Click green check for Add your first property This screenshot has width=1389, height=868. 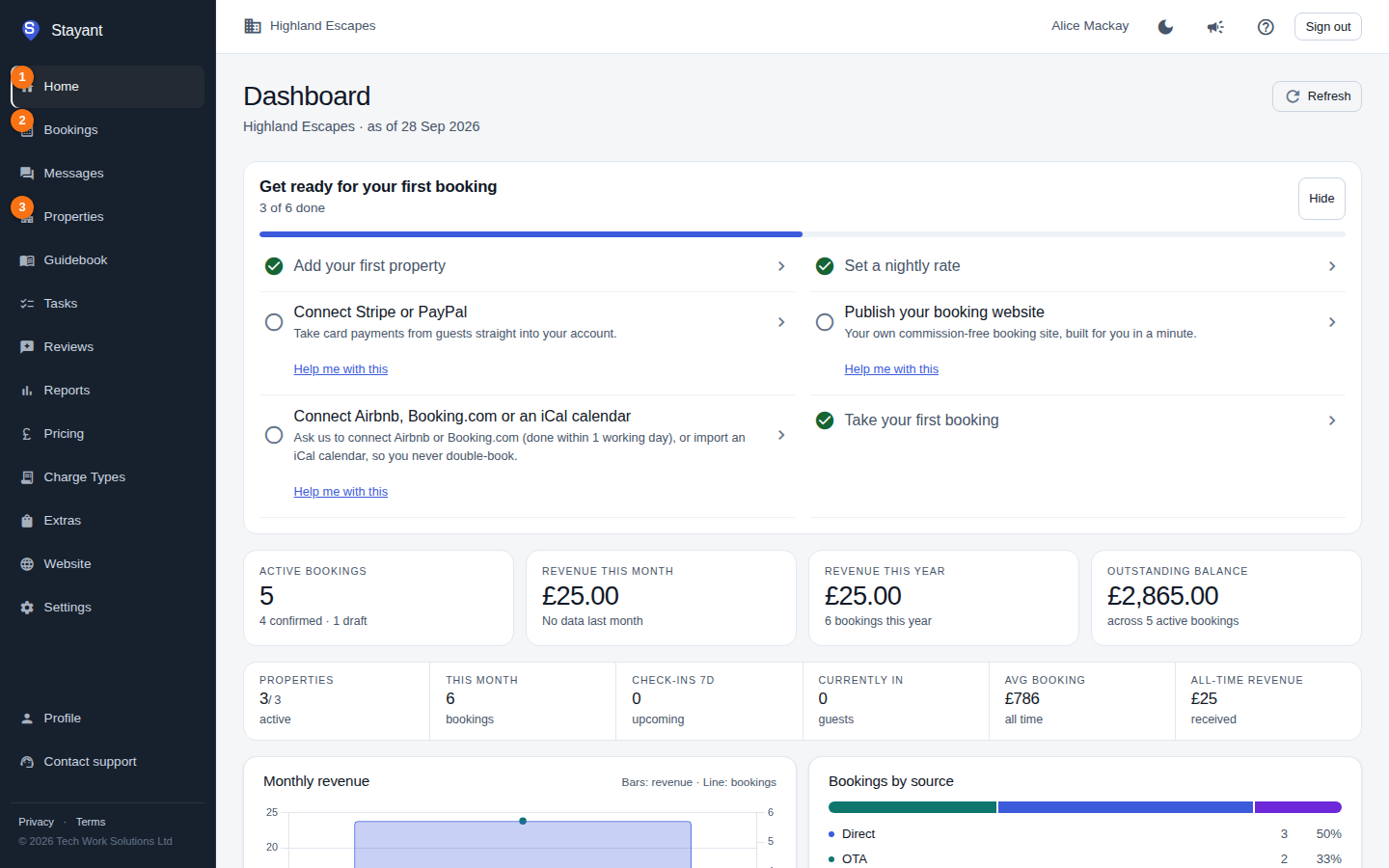coord(274,266)
